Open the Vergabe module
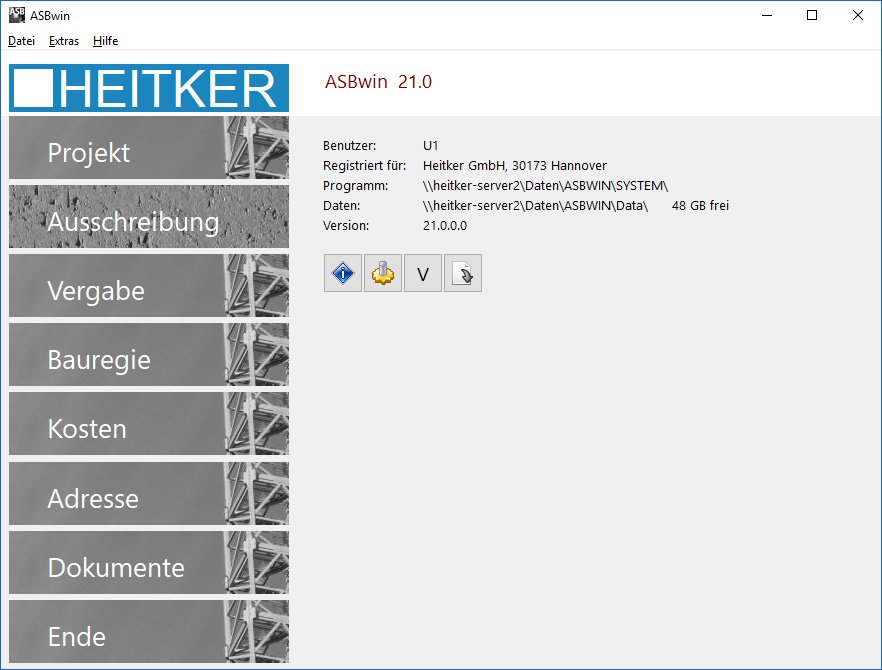This screenshot has height=670, width=882. [x=148, y=286]
